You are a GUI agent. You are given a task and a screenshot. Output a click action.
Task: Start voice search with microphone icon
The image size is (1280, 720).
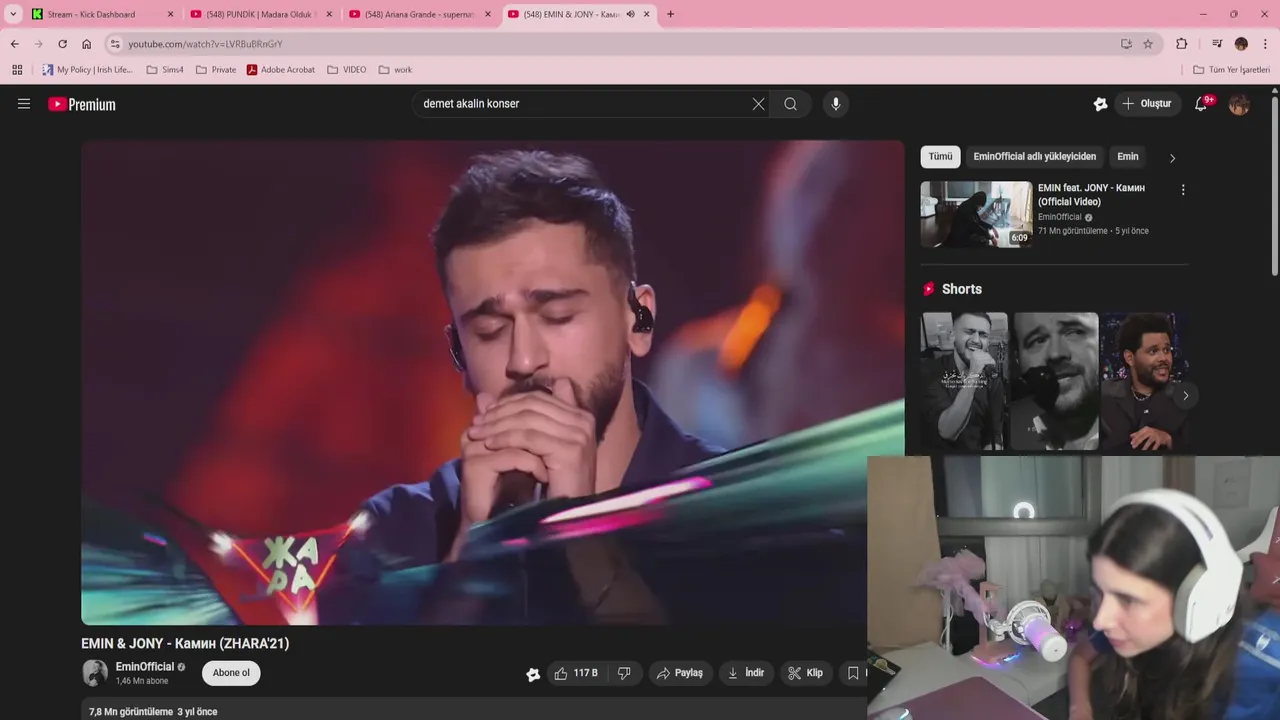pos(836,104)
